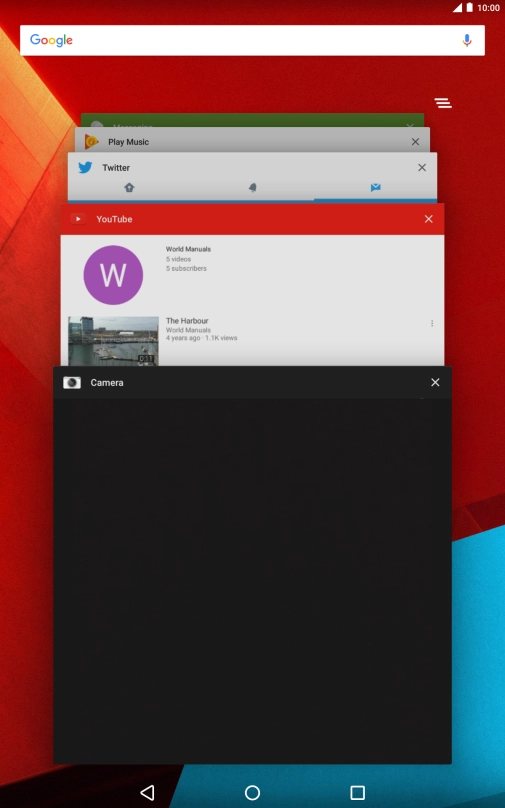The image size is (505, 808).
Task: Open The Harbour video overflow menu
Action: (432, 323)
